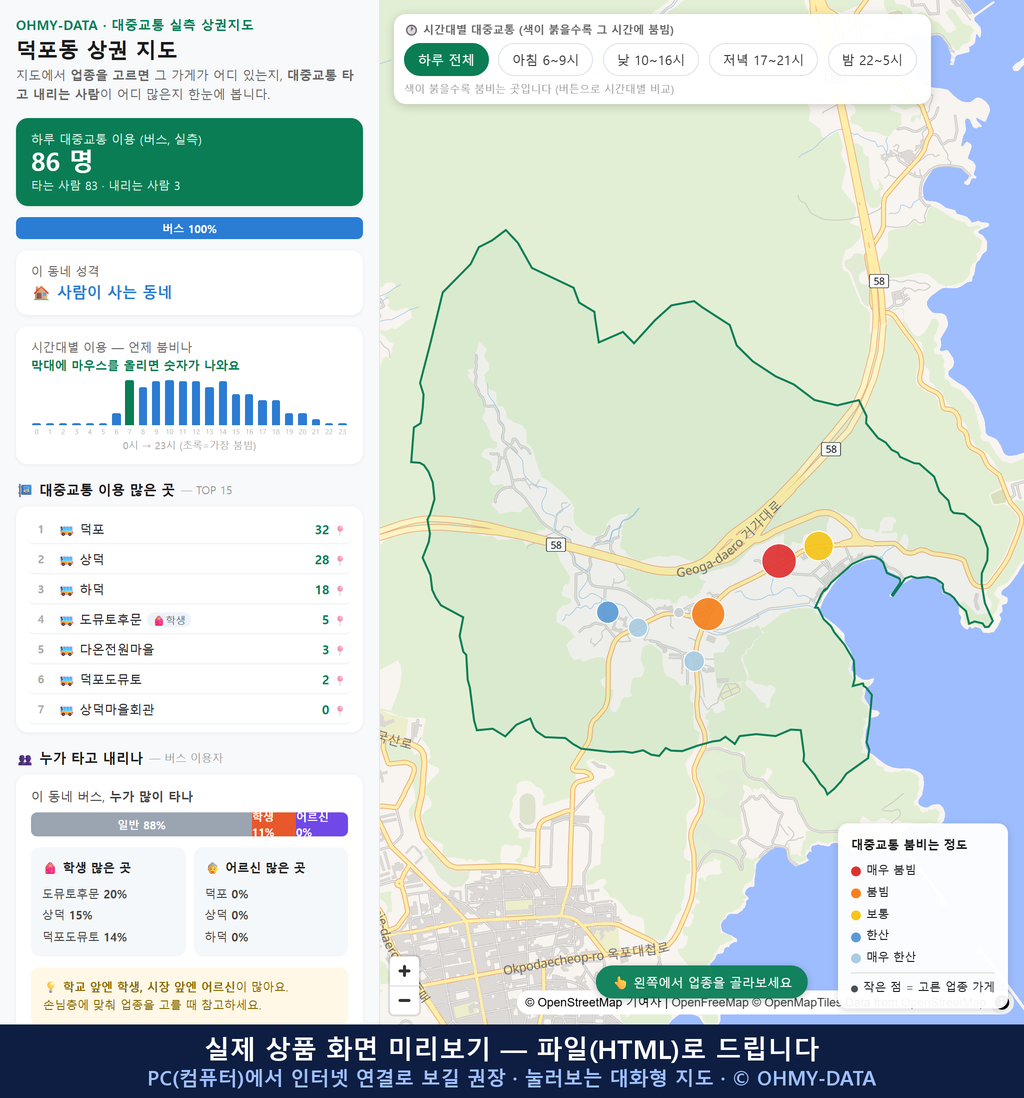
Task: Click the 덕포도뮤토 14% entry
Action: point(85,938)
